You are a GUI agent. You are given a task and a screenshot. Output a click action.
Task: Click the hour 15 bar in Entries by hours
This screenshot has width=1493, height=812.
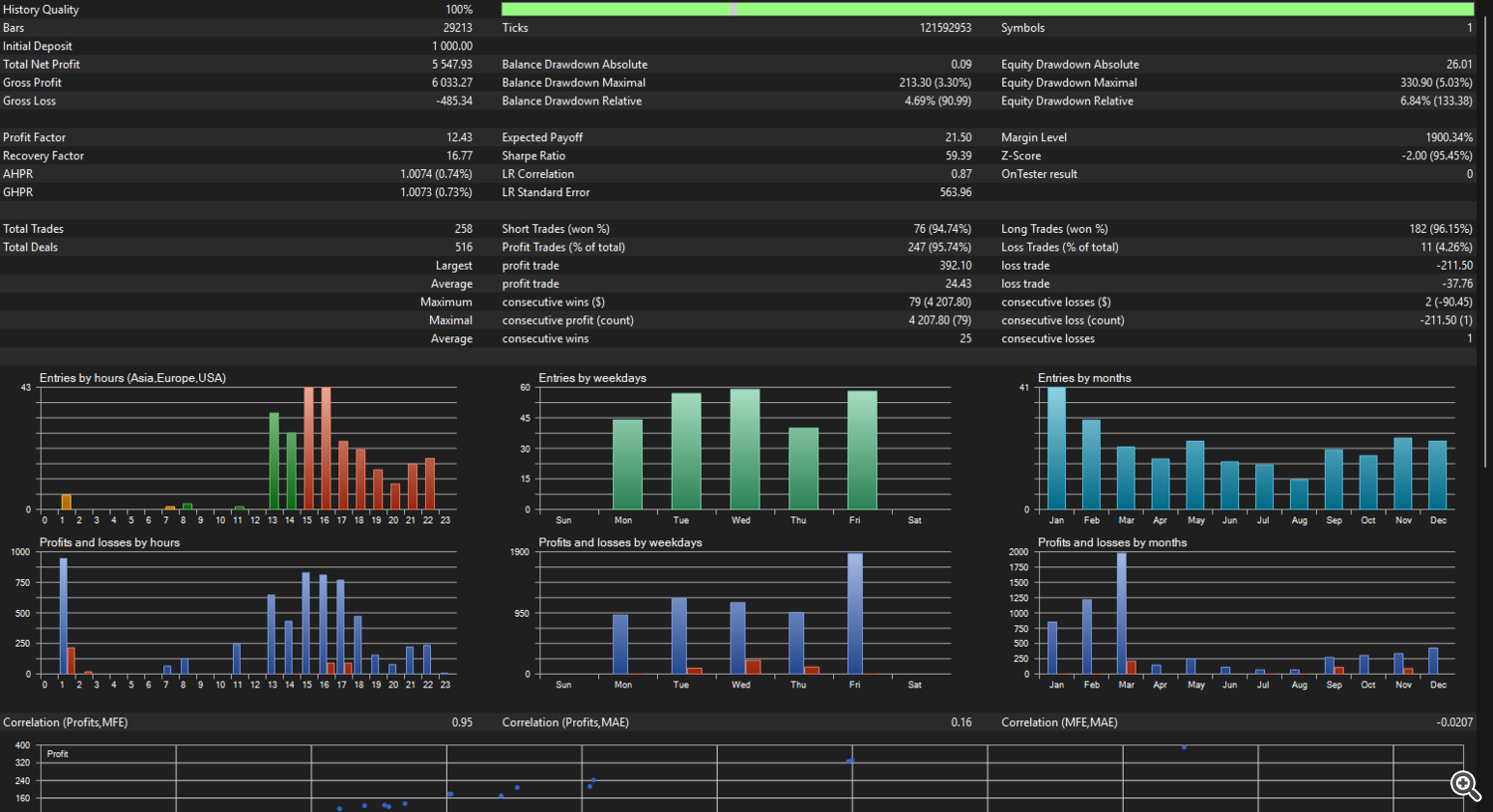pos(309,448)
